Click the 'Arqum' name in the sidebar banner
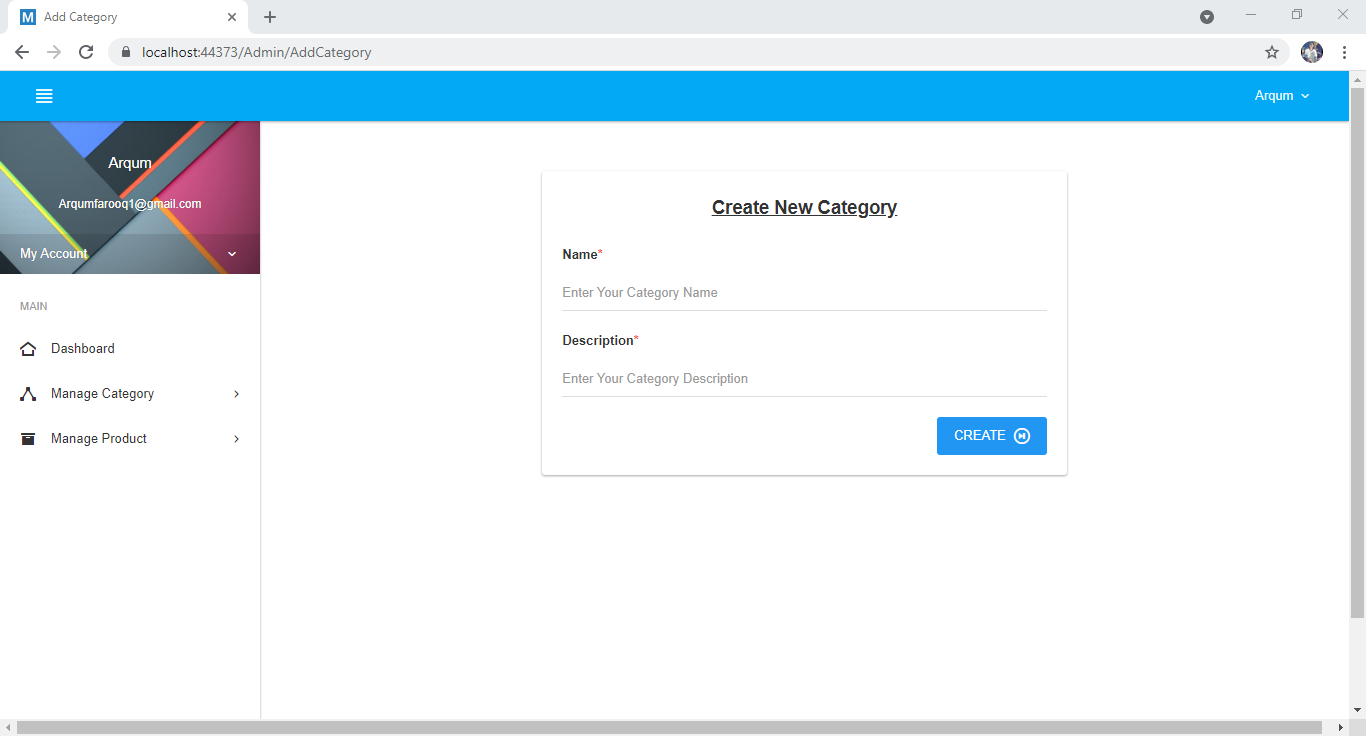The image size is (1366, 736). 130,163
